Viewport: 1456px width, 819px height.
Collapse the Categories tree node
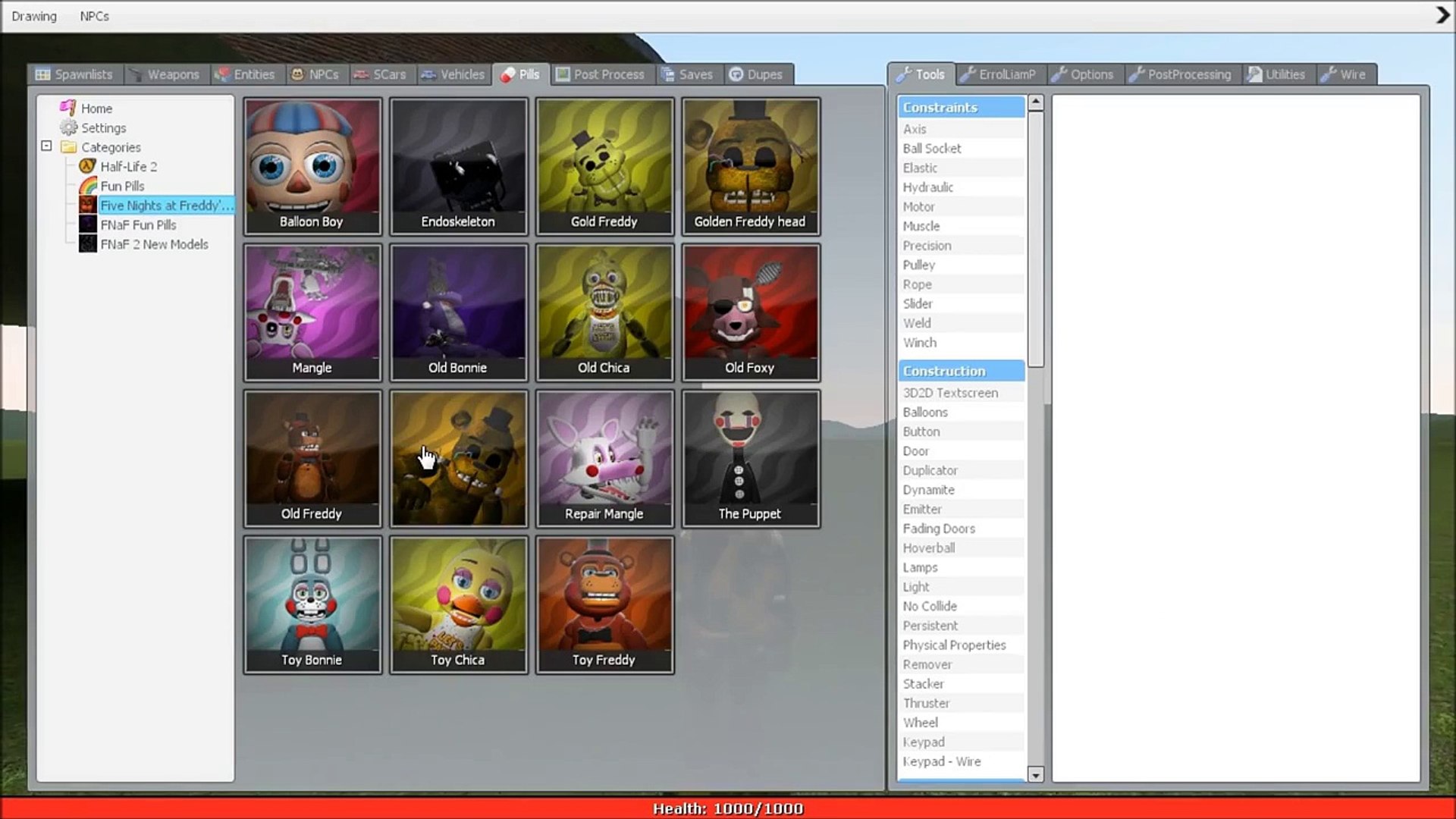pyautogui.click(x=46, y=146)
